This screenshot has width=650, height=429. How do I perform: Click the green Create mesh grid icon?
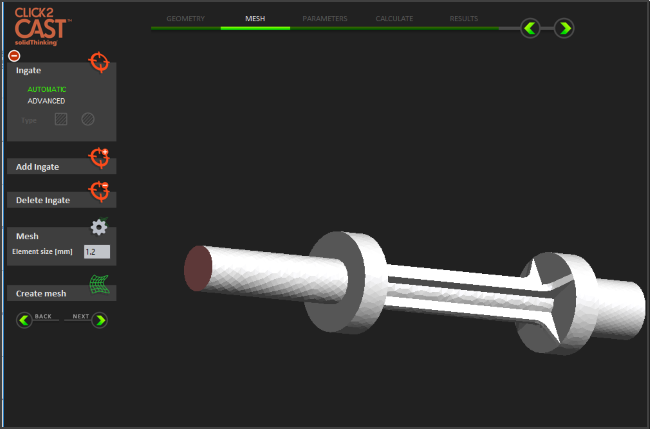tap(99, 284)
